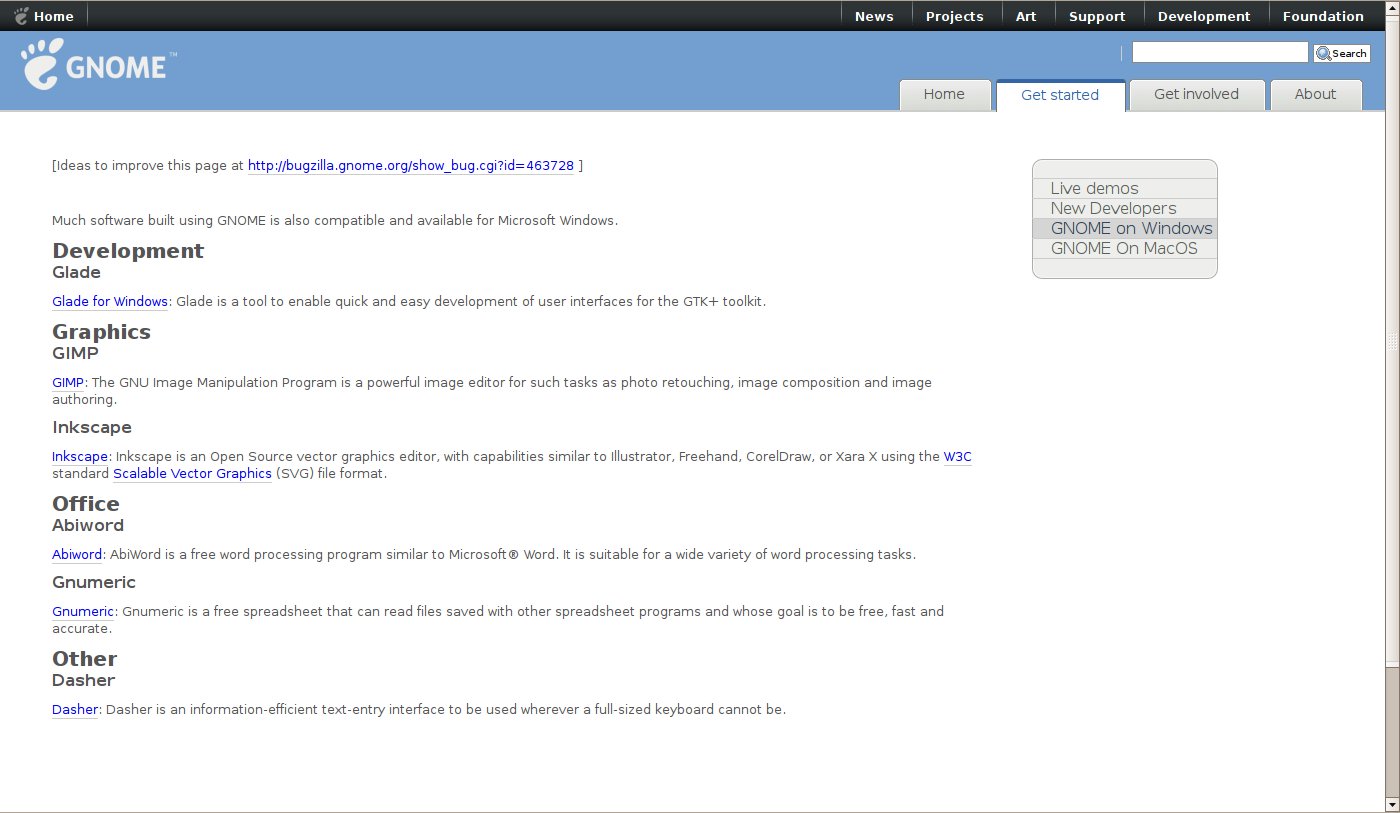This screenshot has height=813, width=1400.
Task: Click the Dasher subheading
Action: (83, 680)
